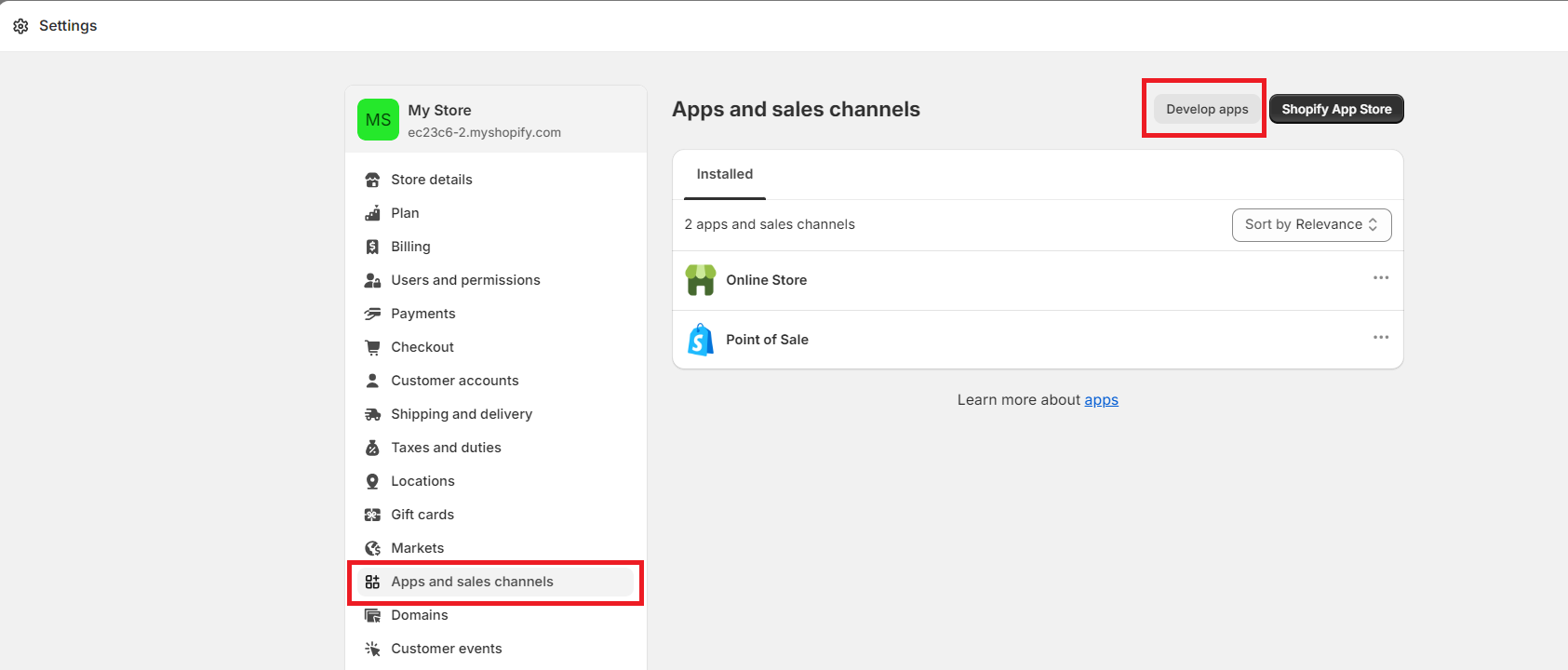Click the '2 apps and sales channels' count
Viewport: 1568px width, 670px height.
click(770, 224)
